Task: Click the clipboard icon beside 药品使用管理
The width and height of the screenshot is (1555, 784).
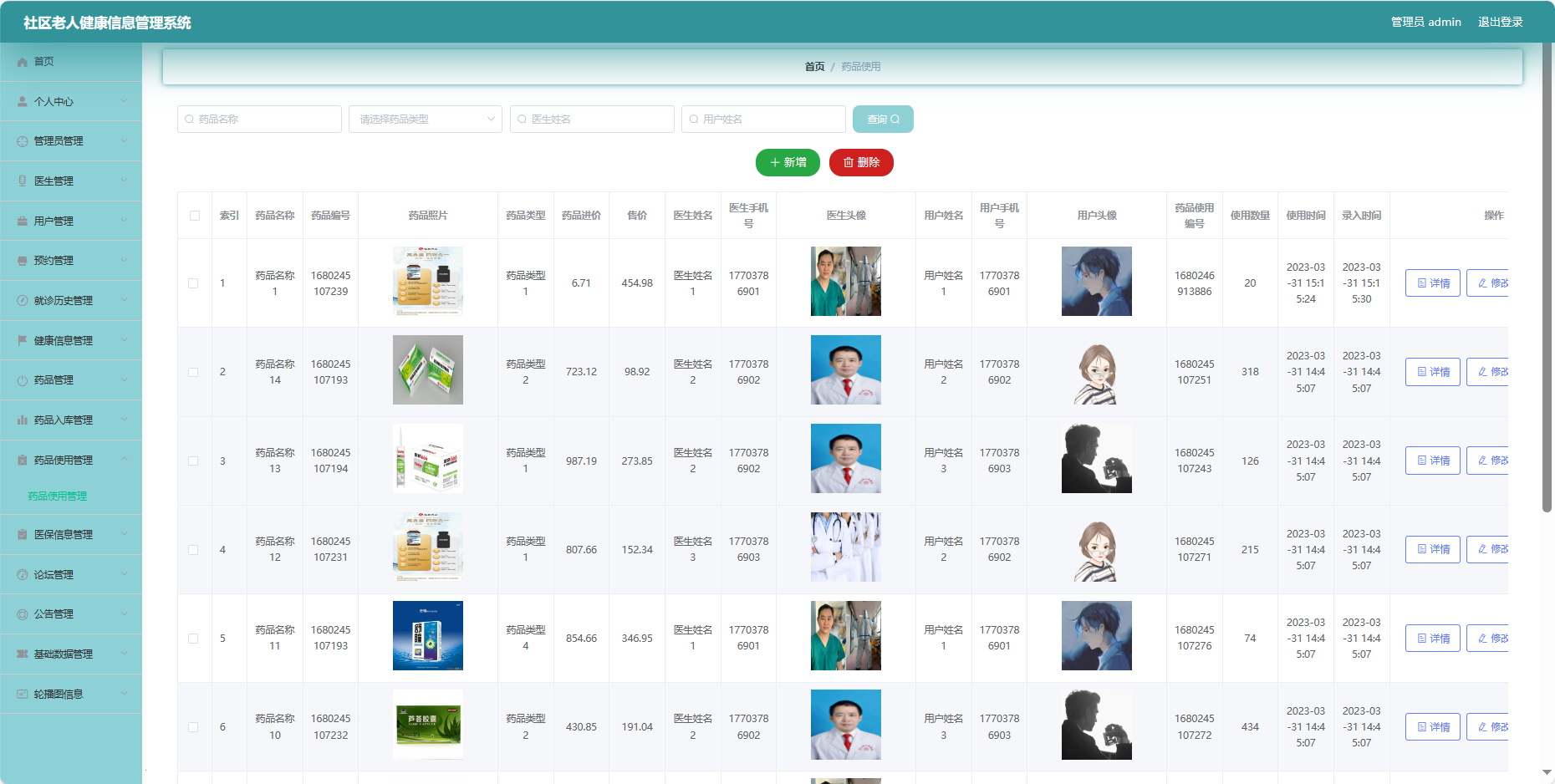Action: click(23, 461)
